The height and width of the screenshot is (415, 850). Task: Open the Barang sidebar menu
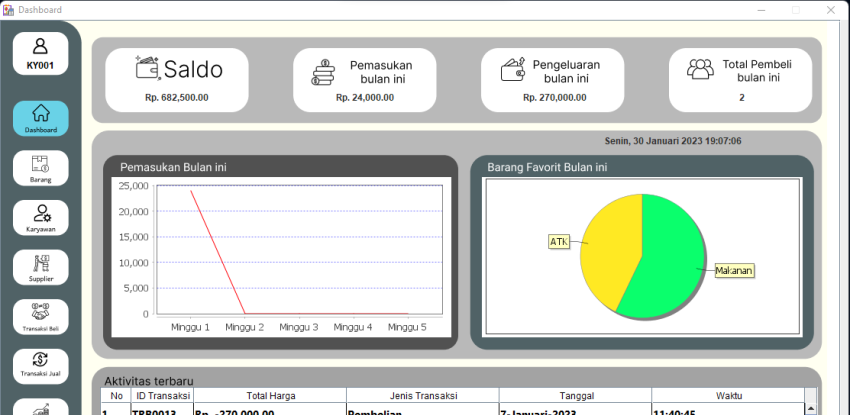[40, 167]
